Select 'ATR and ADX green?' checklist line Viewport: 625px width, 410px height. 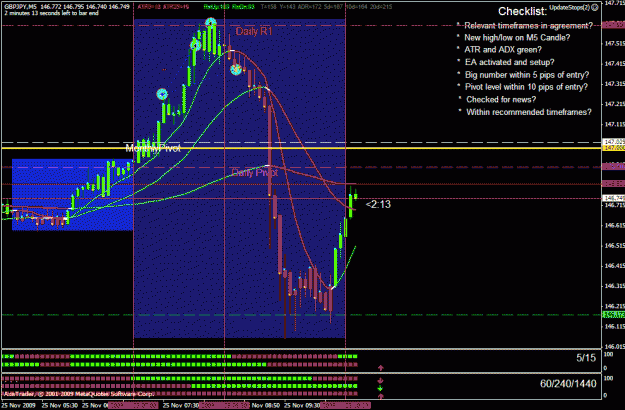(503, 50)
